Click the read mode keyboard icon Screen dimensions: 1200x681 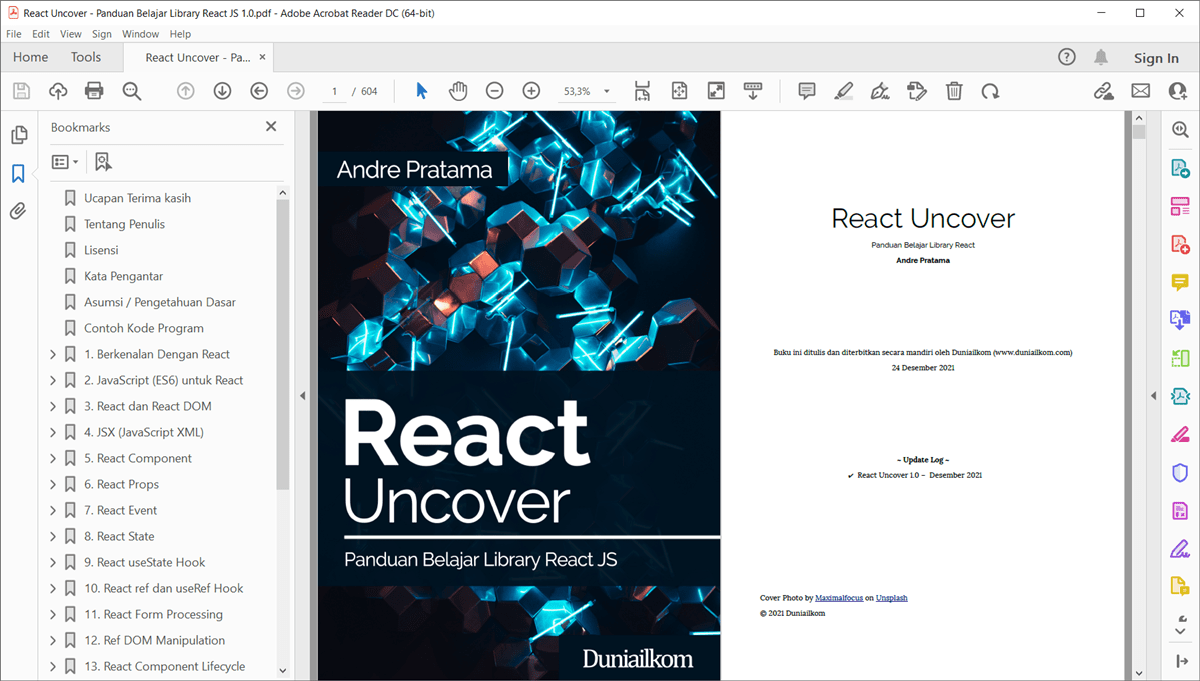coord(753,91)
